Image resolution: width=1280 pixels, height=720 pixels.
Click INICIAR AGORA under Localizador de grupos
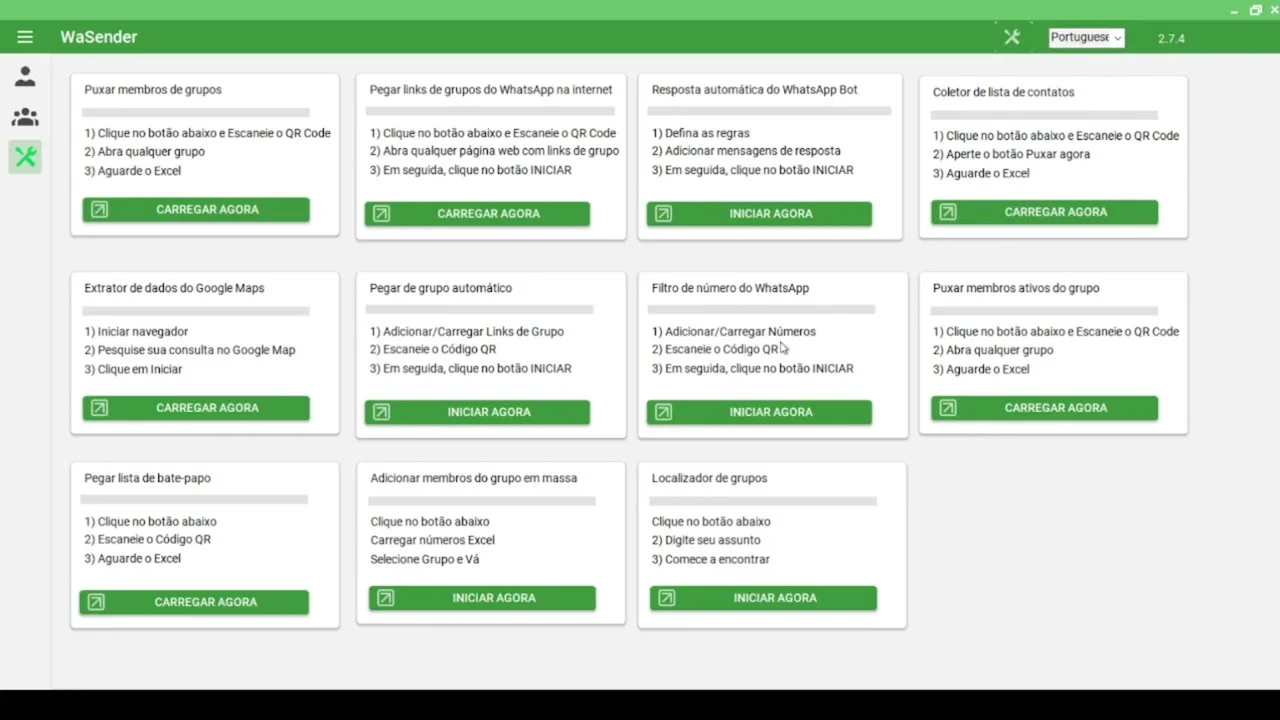pos(763,598)
